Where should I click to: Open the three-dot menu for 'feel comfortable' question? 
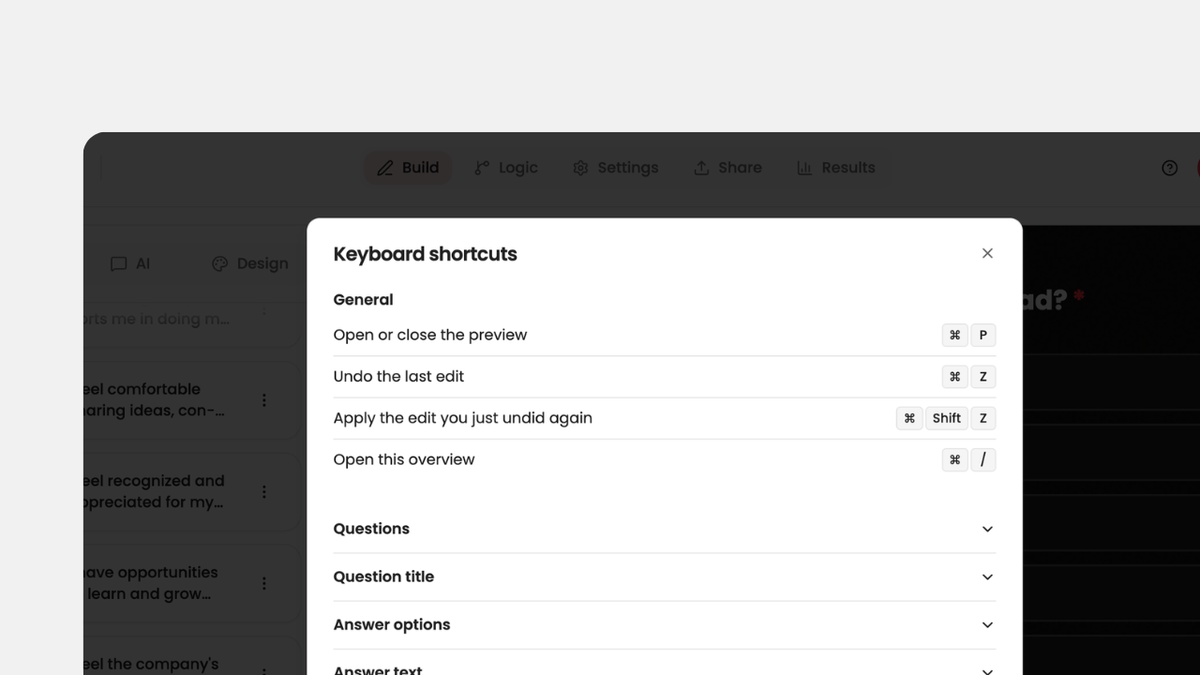264,400
